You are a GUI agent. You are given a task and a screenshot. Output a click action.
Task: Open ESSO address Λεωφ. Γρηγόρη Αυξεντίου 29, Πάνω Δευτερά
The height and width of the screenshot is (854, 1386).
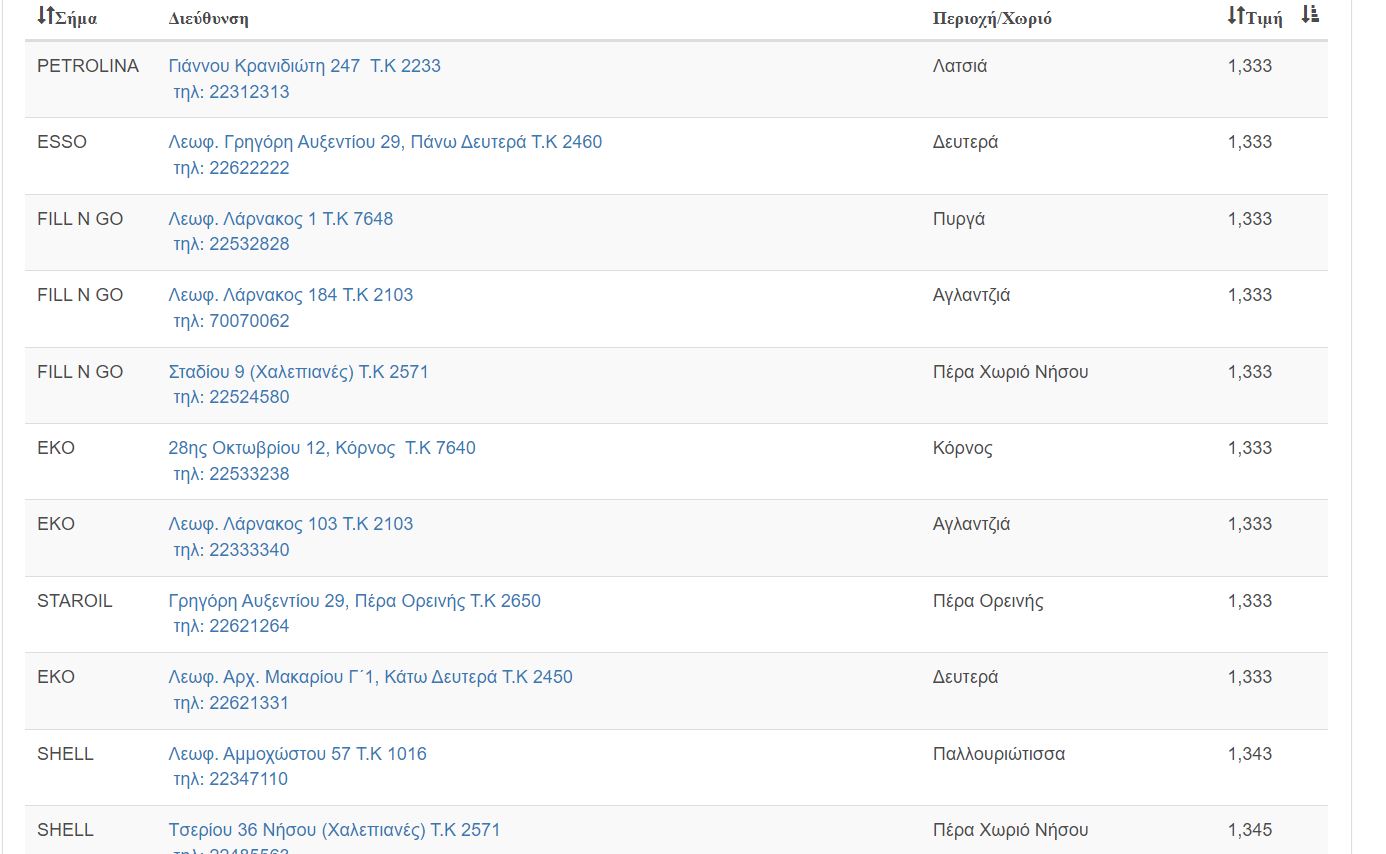point(385,142)
